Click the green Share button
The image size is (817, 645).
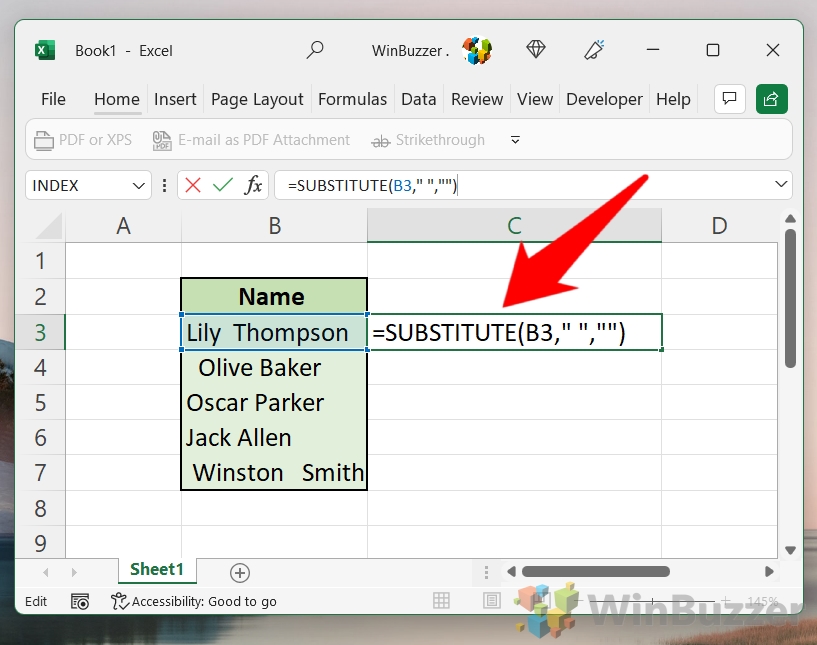click(772, 98)
